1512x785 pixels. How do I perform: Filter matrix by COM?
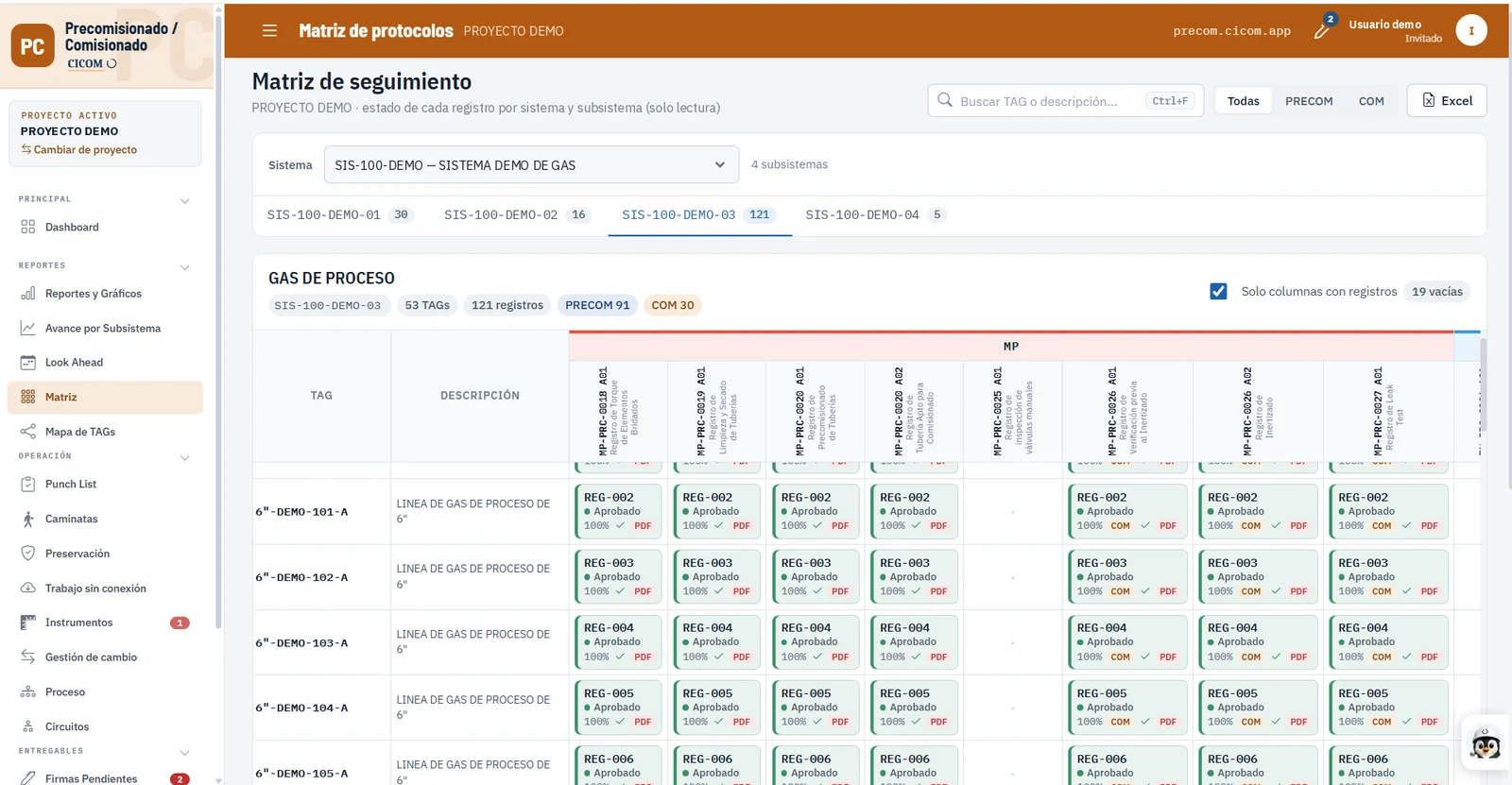[x=1371, y=101]
